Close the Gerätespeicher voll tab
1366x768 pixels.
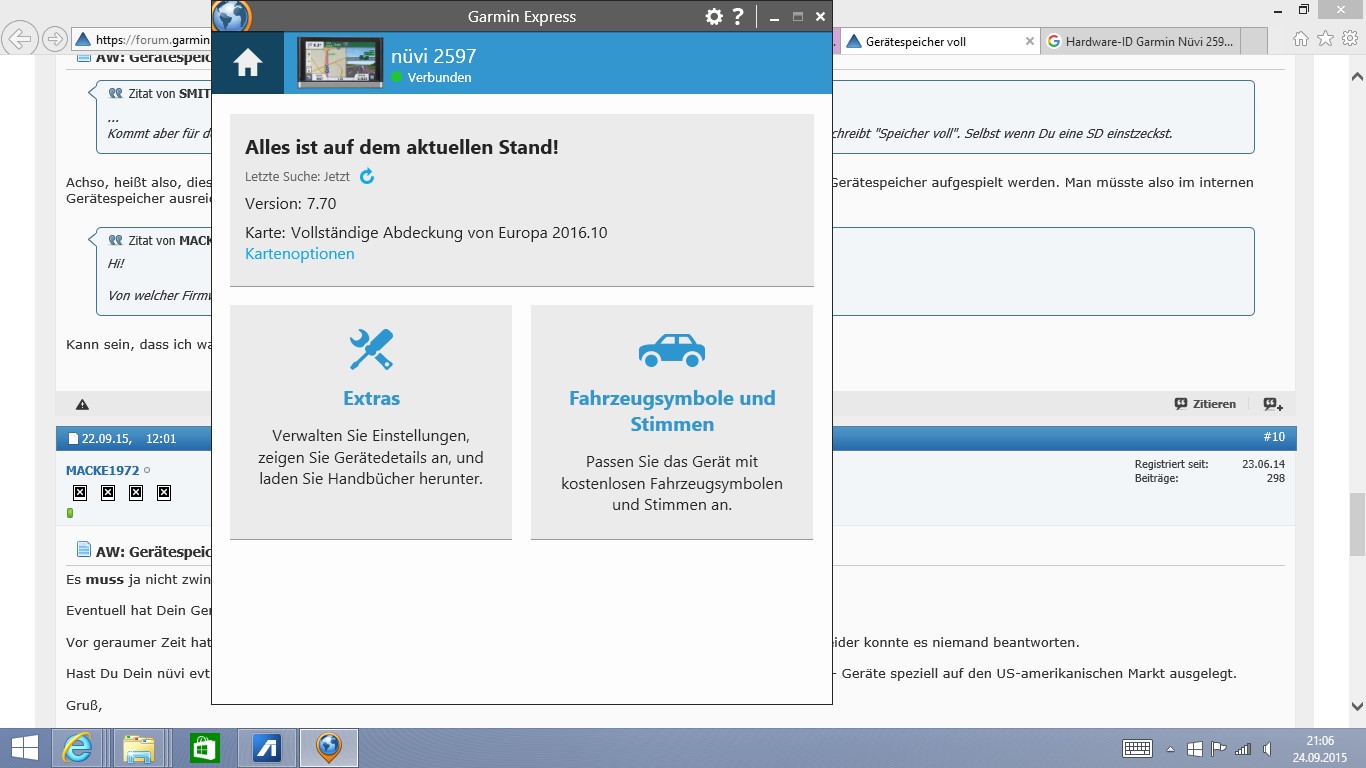click(x=1030, y=41)
